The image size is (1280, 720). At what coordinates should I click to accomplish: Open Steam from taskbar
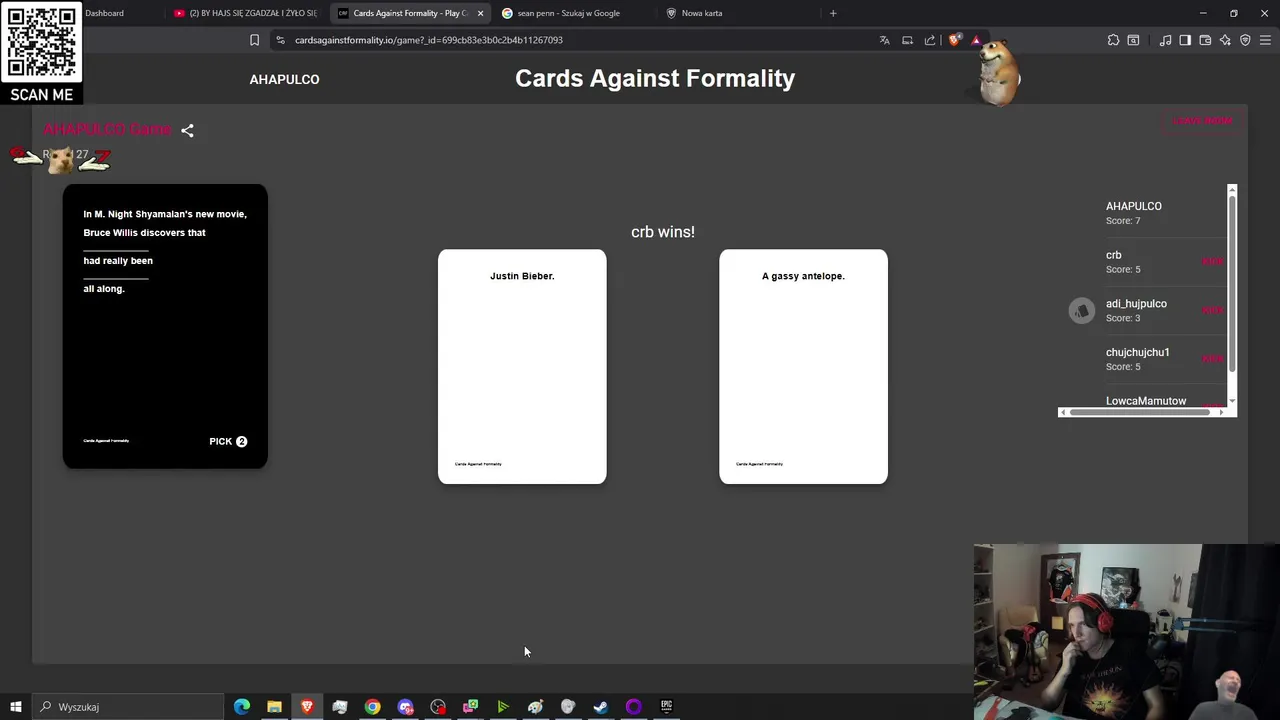pos(601,707)
